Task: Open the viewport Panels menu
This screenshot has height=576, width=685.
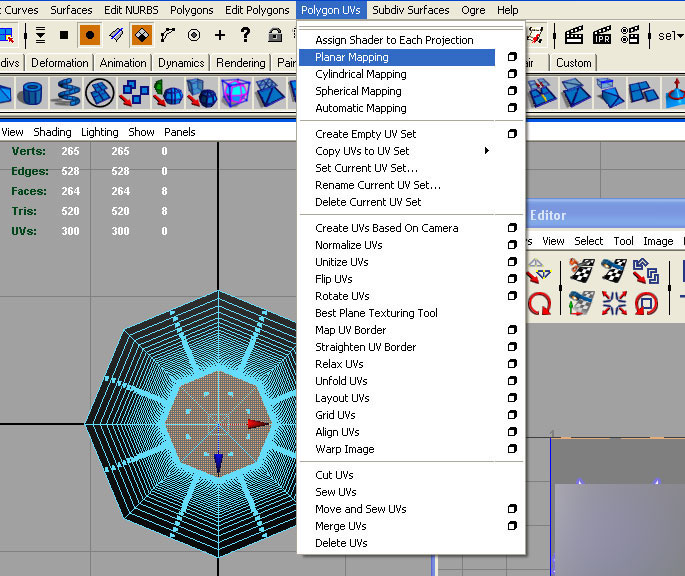Action: click(x=180, y=132)
